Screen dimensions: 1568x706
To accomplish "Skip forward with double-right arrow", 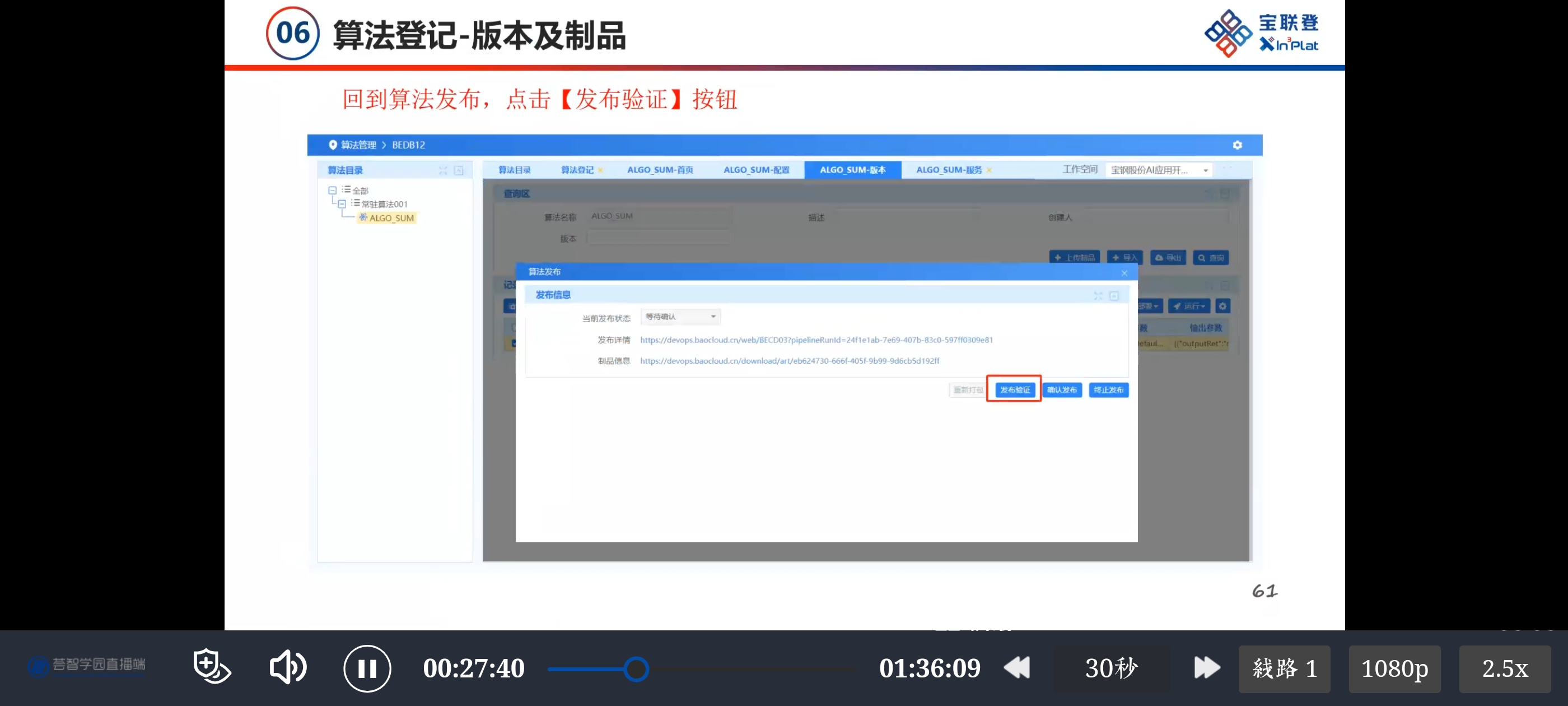I will tap(1206, 668).
